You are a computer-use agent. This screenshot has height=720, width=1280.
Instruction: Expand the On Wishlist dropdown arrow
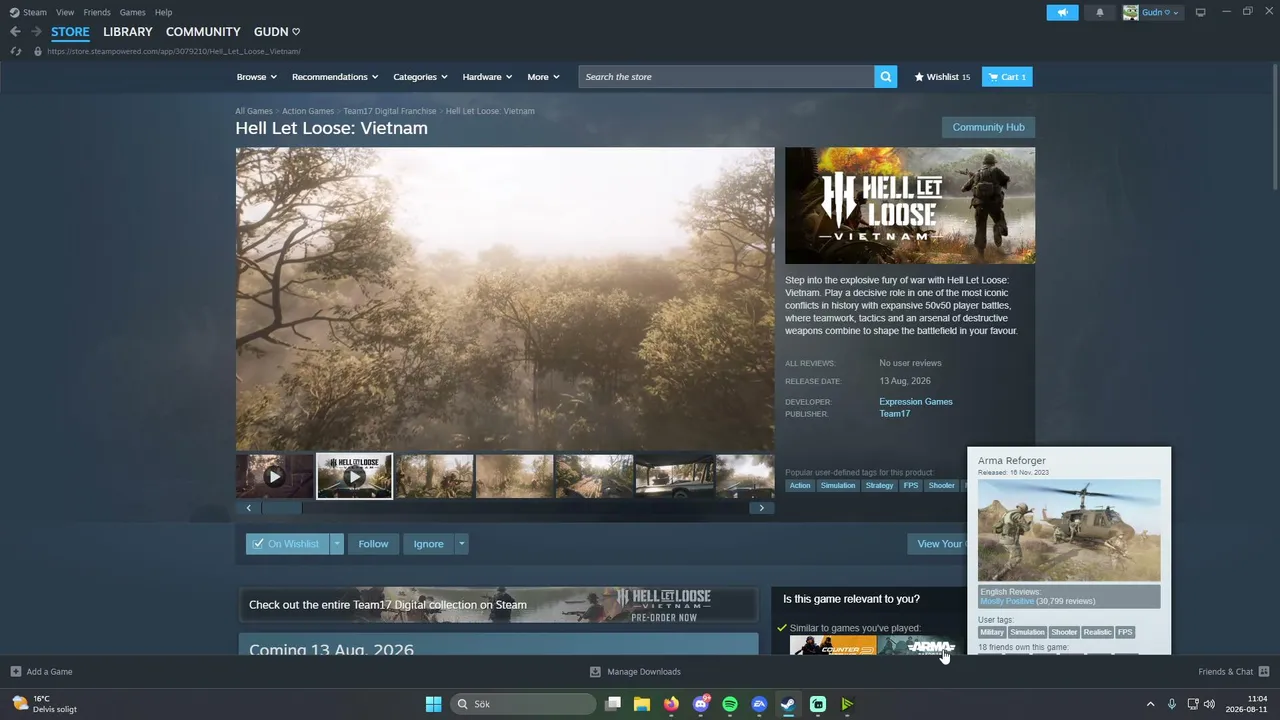point(337,544)
